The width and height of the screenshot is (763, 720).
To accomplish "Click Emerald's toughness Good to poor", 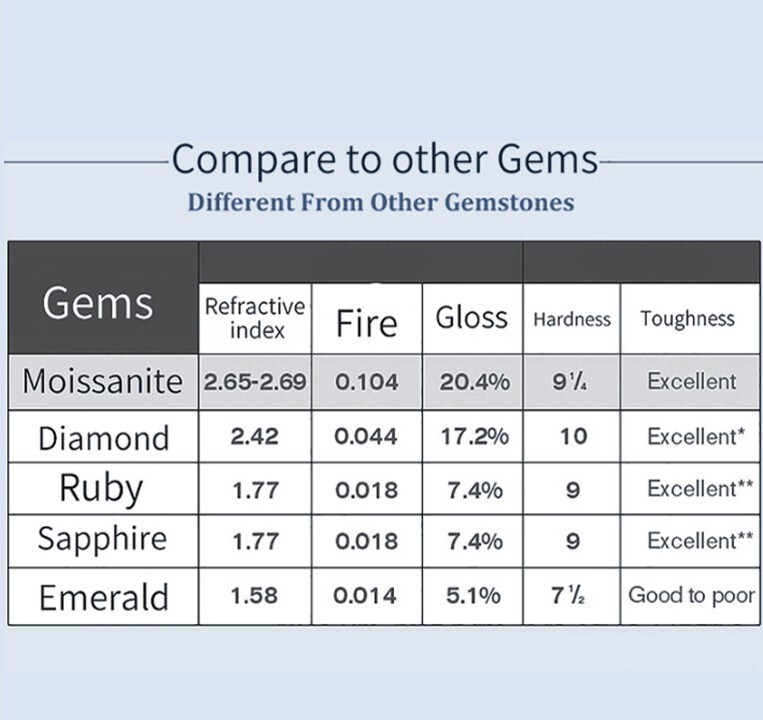I will pyautogui.click(x=691, y=595).
